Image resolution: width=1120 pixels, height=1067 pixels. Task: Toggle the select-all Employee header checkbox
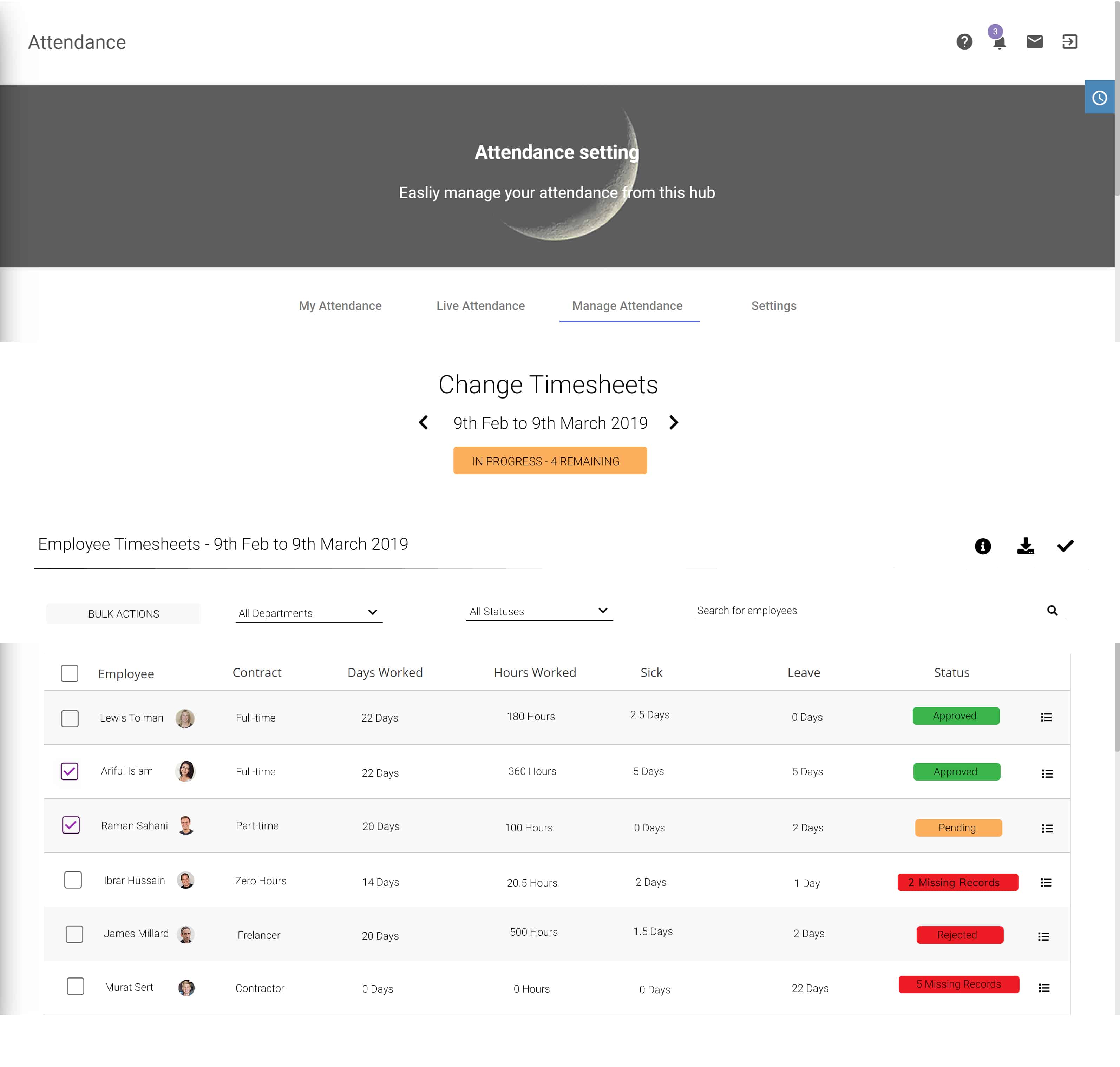70,673
